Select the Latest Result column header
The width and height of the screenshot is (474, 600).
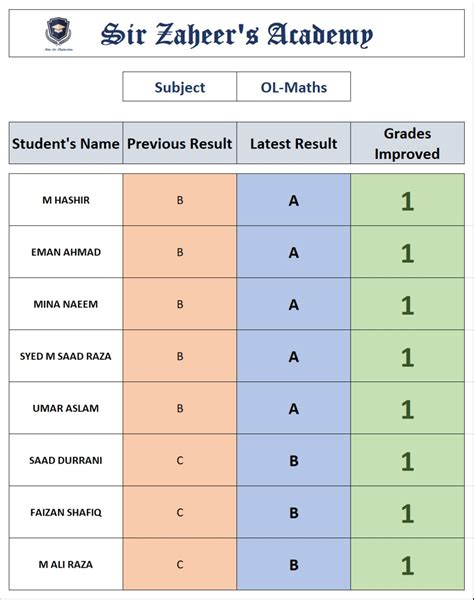pyautogui.click(x=294, y=143)
